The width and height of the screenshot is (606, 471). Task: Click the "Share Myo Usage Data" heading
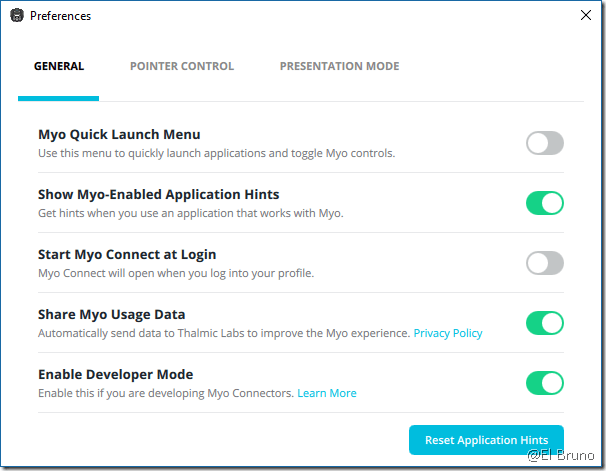111,315
